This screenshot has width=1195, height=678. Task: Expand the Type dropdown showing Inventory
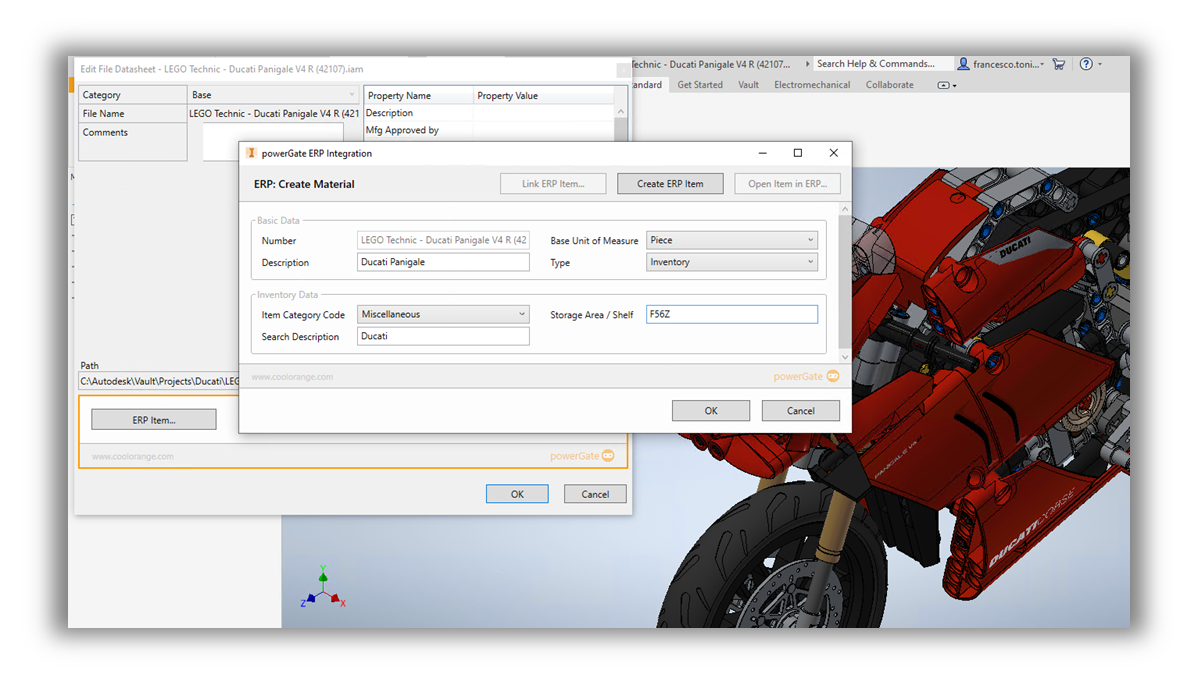click(x=809, y=262)
